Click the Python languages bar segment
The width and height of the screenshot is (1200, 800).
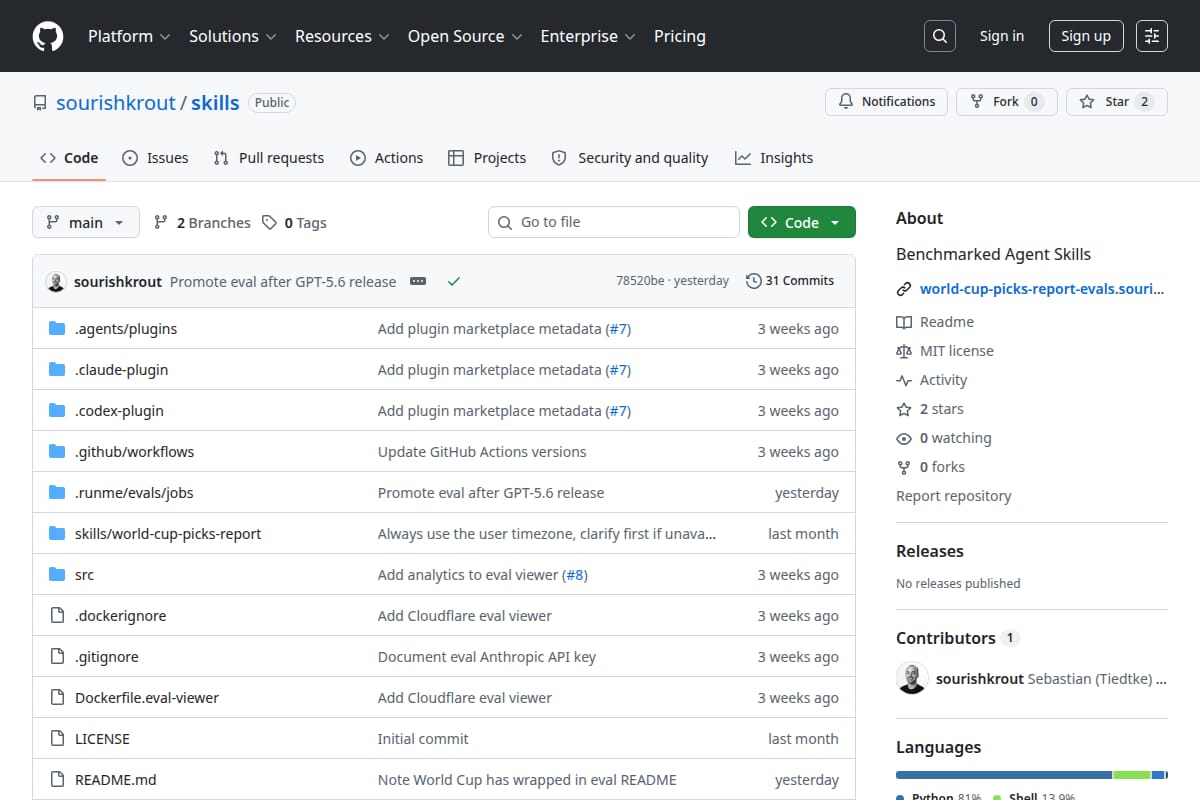[x=1004, y=775]
